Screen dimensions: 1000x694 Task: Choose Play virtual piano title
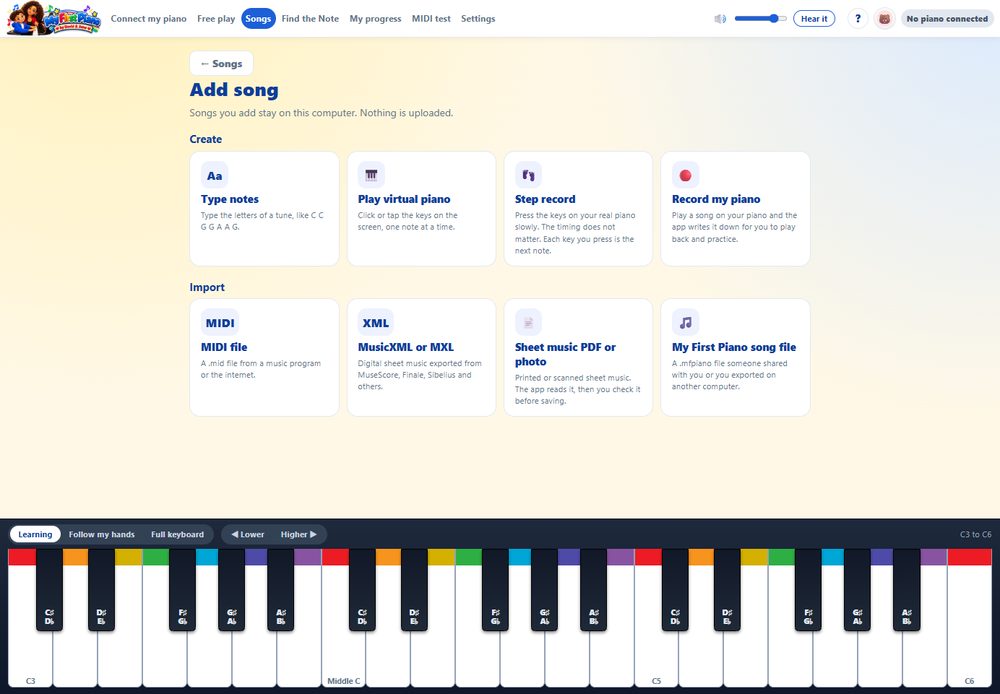pyautogui.click(x=404, y=199)
